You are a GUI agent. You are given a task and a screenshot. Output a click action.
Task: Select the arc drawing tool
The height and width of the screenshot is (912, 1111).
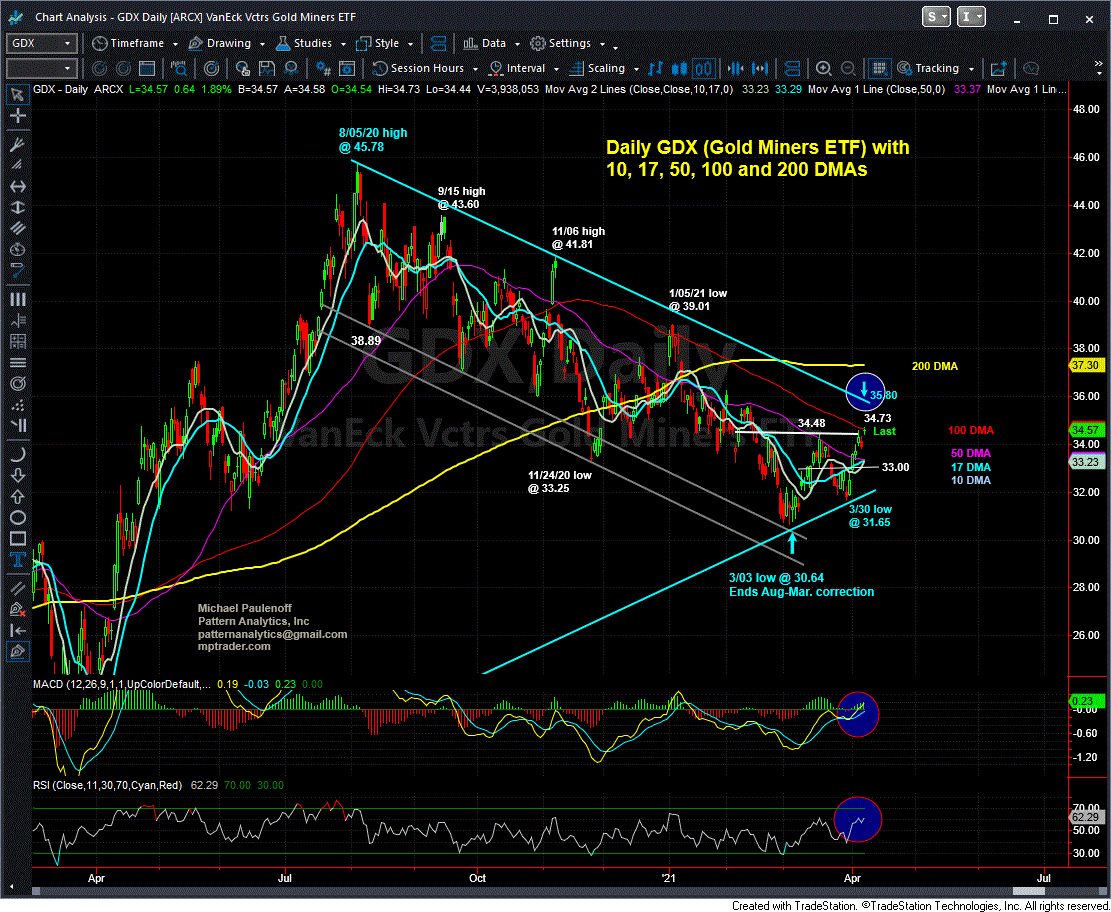coord(18,454)
